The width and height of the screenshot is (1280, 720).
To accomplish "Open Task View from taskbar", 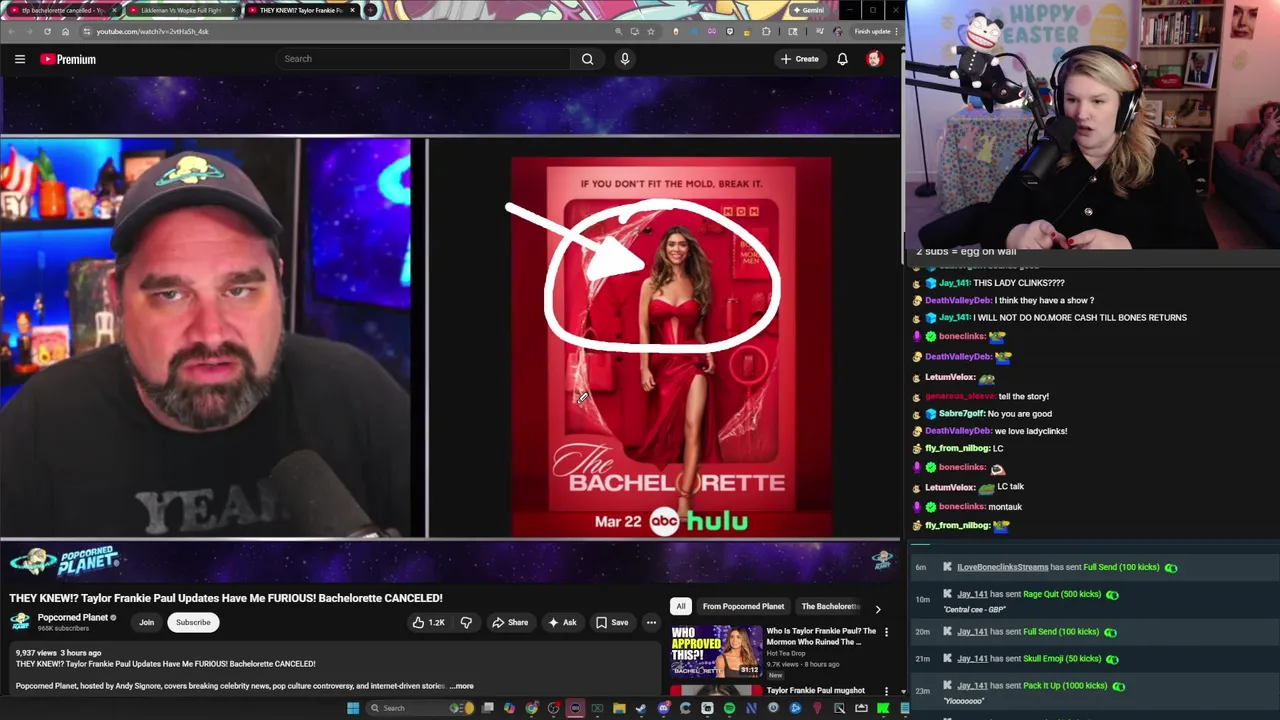I will [x=487, y=708].
